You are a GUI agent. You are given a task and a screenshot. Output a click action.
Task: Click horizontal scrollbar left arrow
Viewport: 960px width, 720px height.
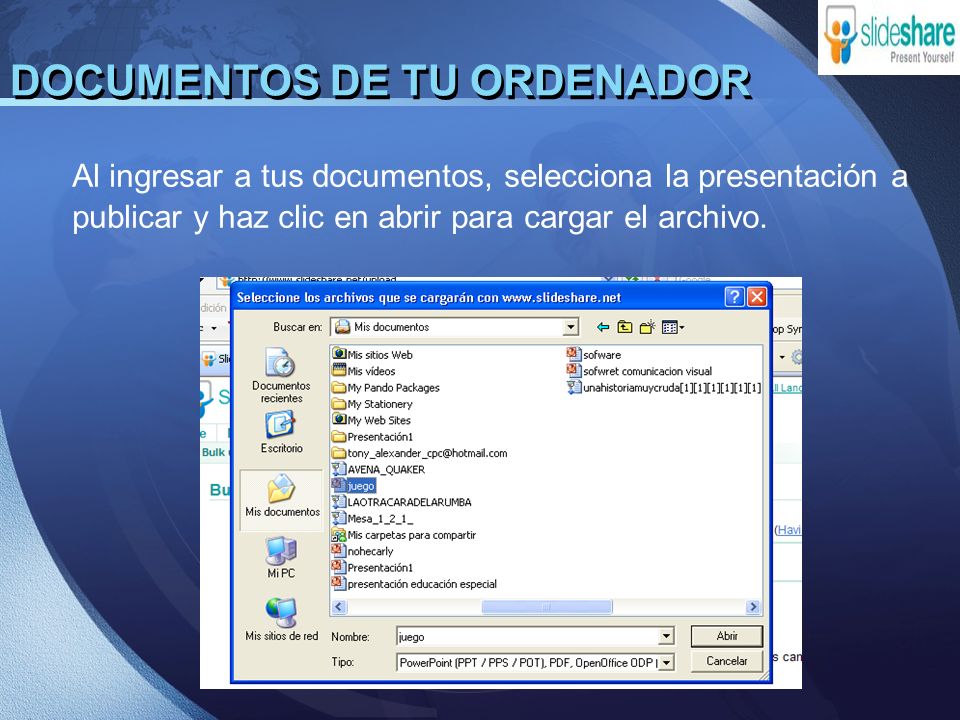click(339, 607)
